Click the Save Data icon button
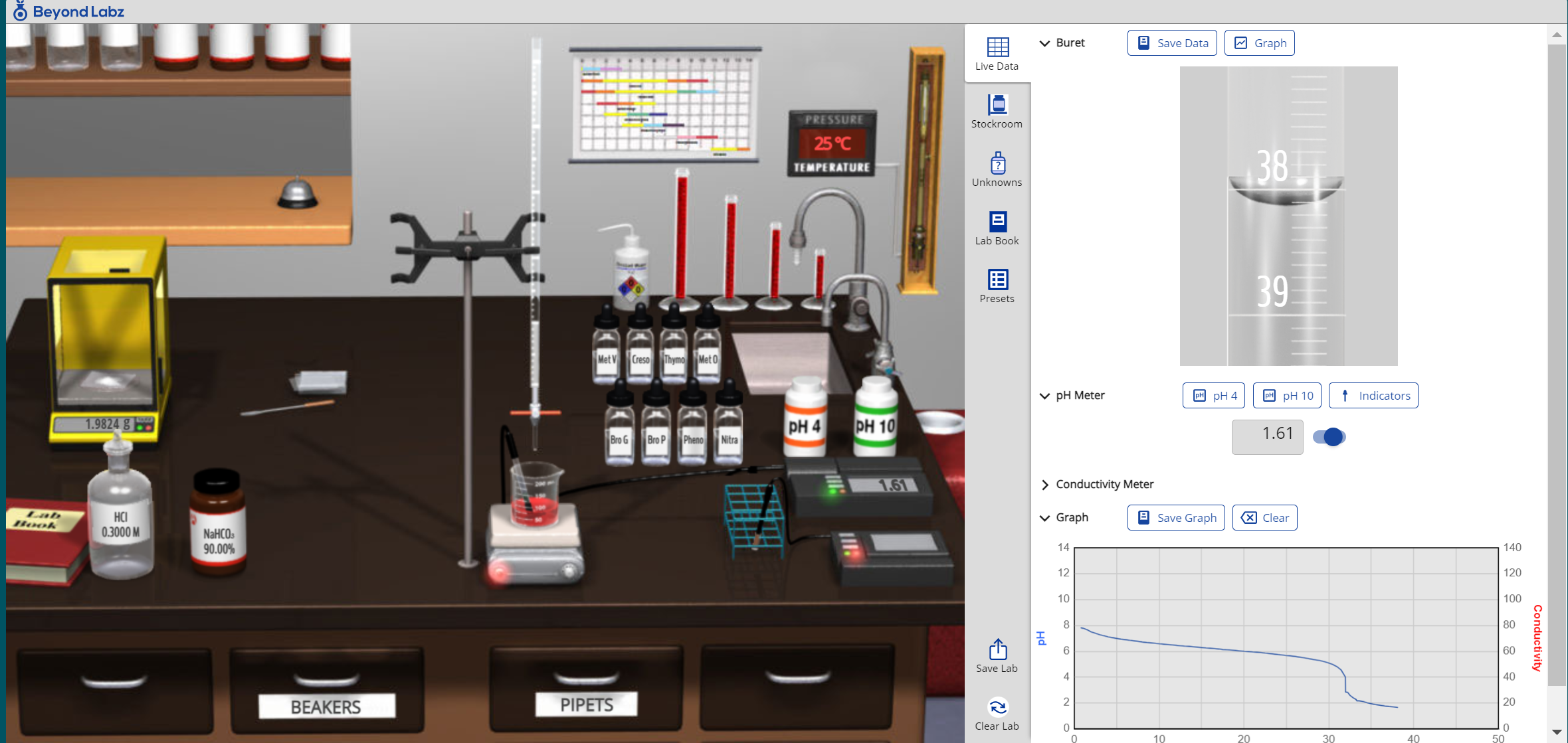 [x=1171, y=42]
